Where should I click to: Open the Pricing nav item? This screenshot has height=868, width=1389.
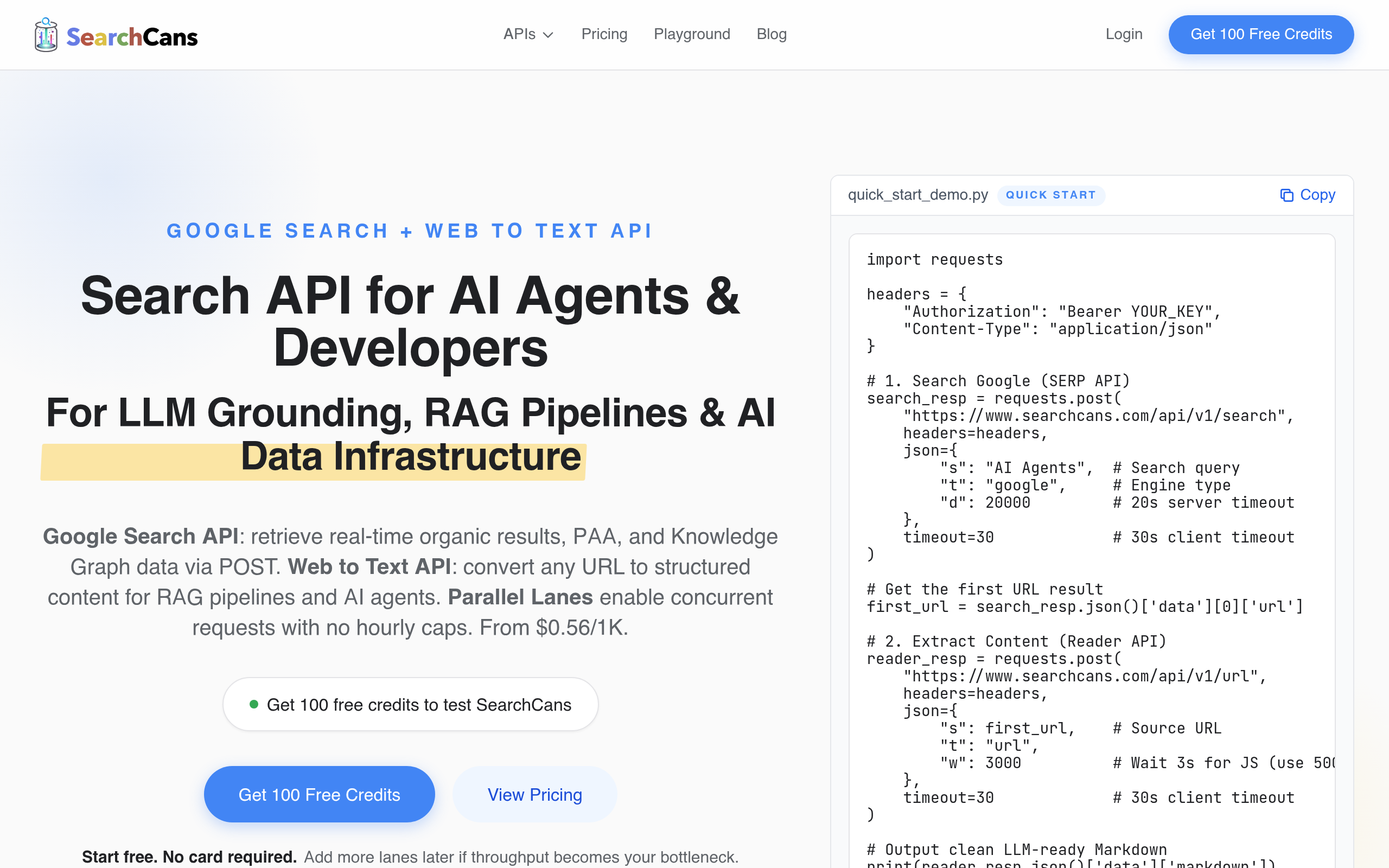pos(604,34)
